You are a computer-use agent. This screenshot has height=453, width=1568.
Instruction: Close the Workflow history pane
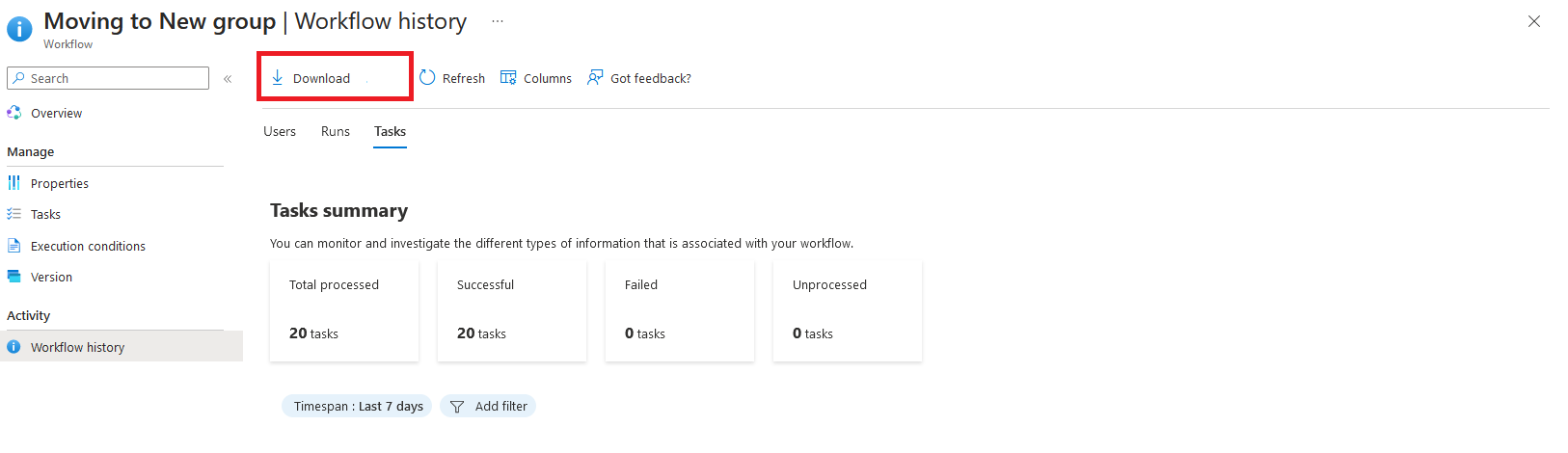point(1534,21)
